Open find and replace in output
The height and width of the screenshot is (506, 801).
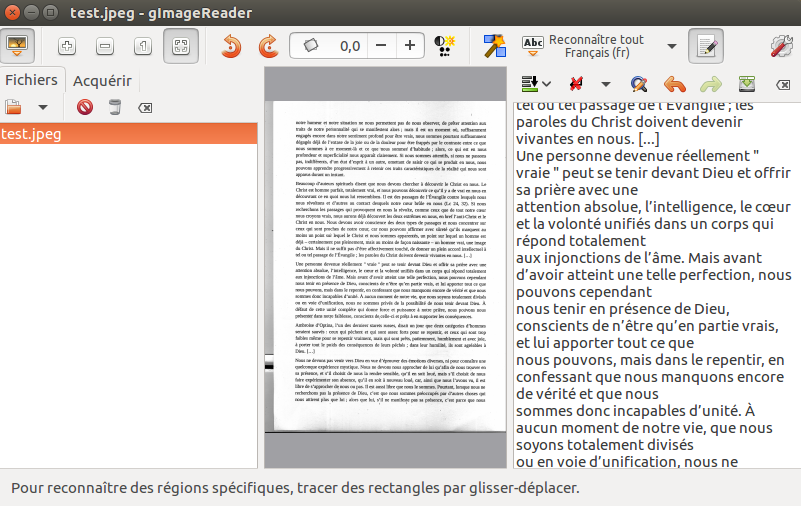[x=639, y=83]
